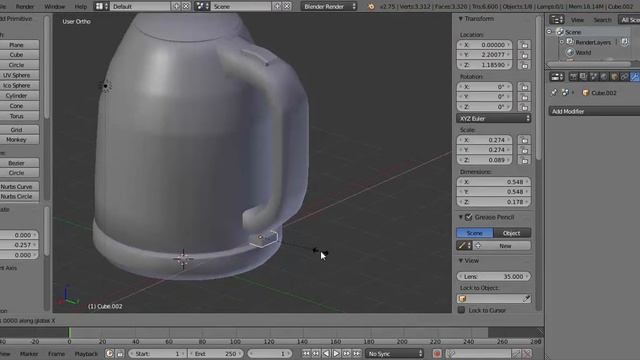This screenshot has height=360, width=640.
Task: Click the End frame field 250
Action: tap(215, 354)
